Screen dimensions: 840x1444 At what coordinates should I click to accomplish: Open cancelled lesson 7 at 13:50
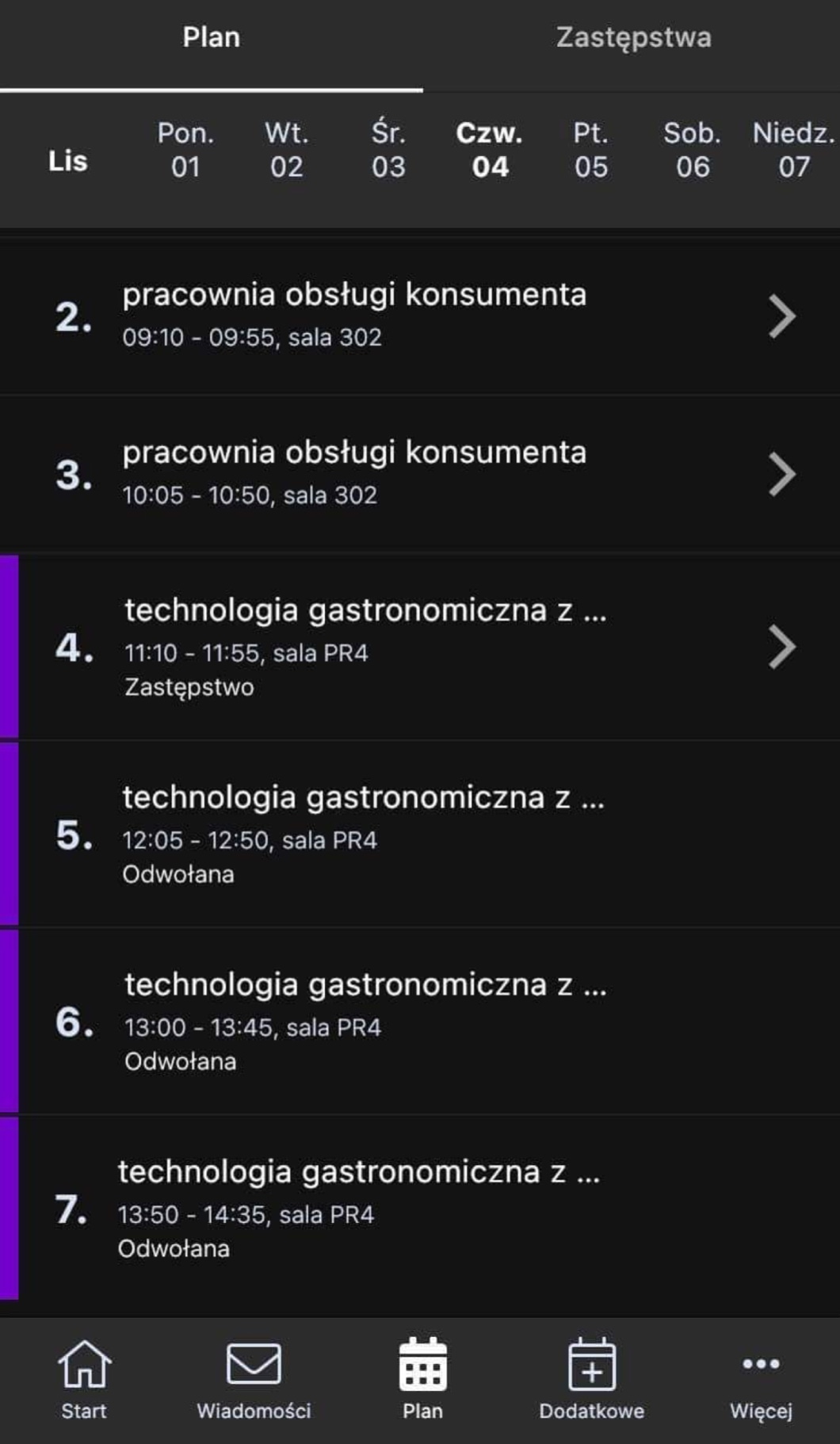(x=359, y=1209)
